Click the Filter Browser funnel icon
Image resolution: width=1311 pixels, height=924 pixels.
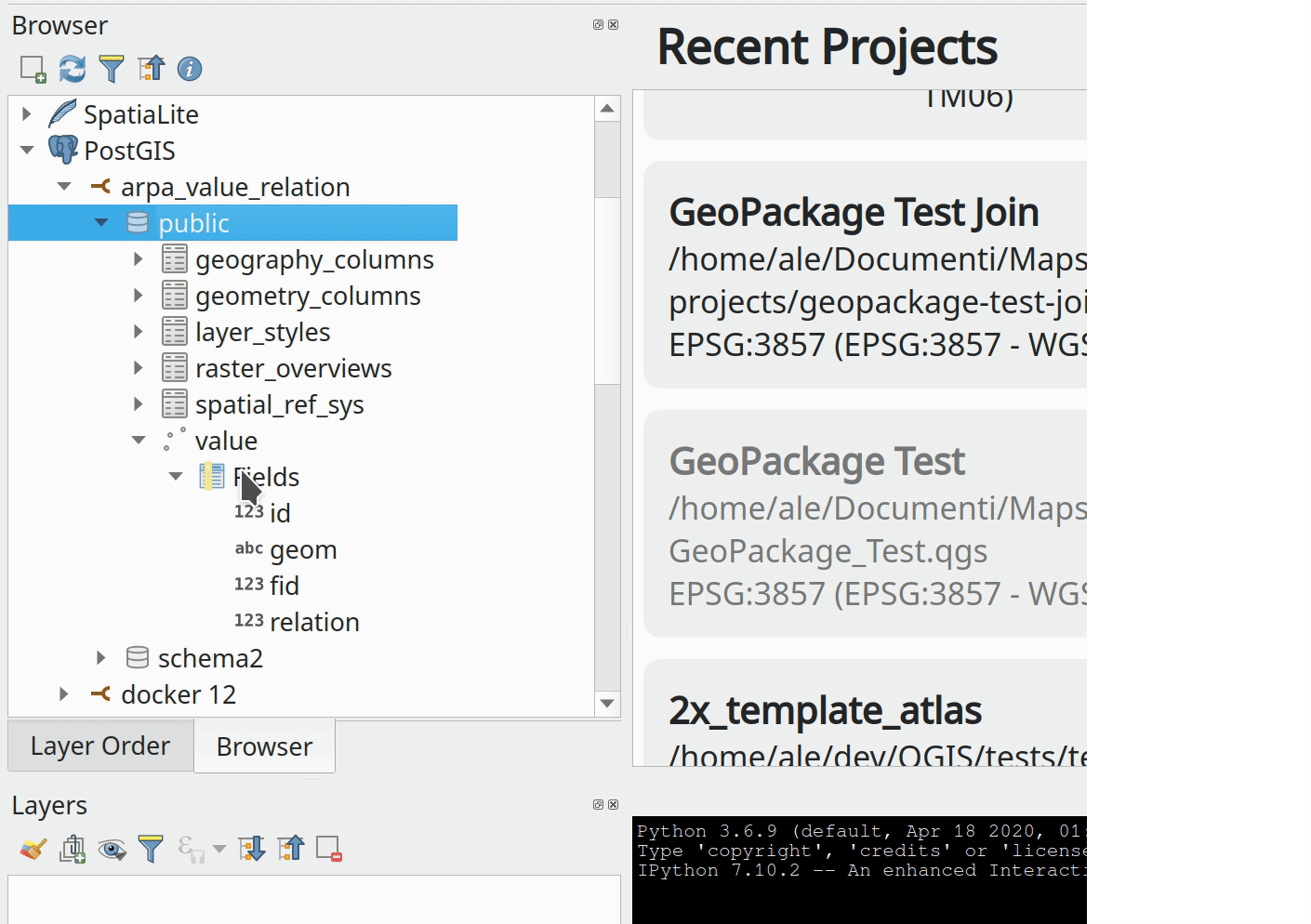click(x=112, y=69)
